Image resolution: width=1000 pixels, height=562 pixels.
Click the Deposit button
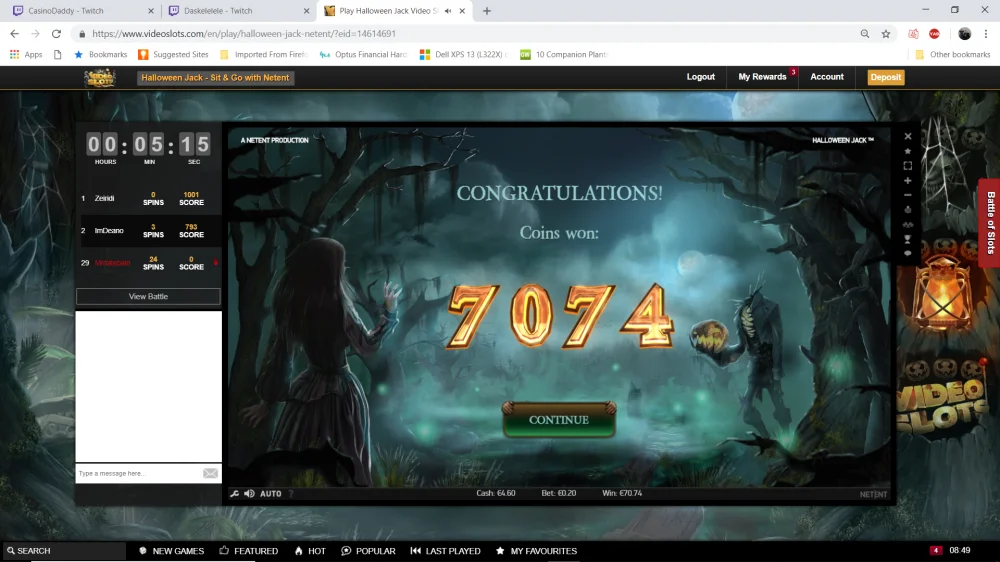pyautogui.click(x=886, y=77)
